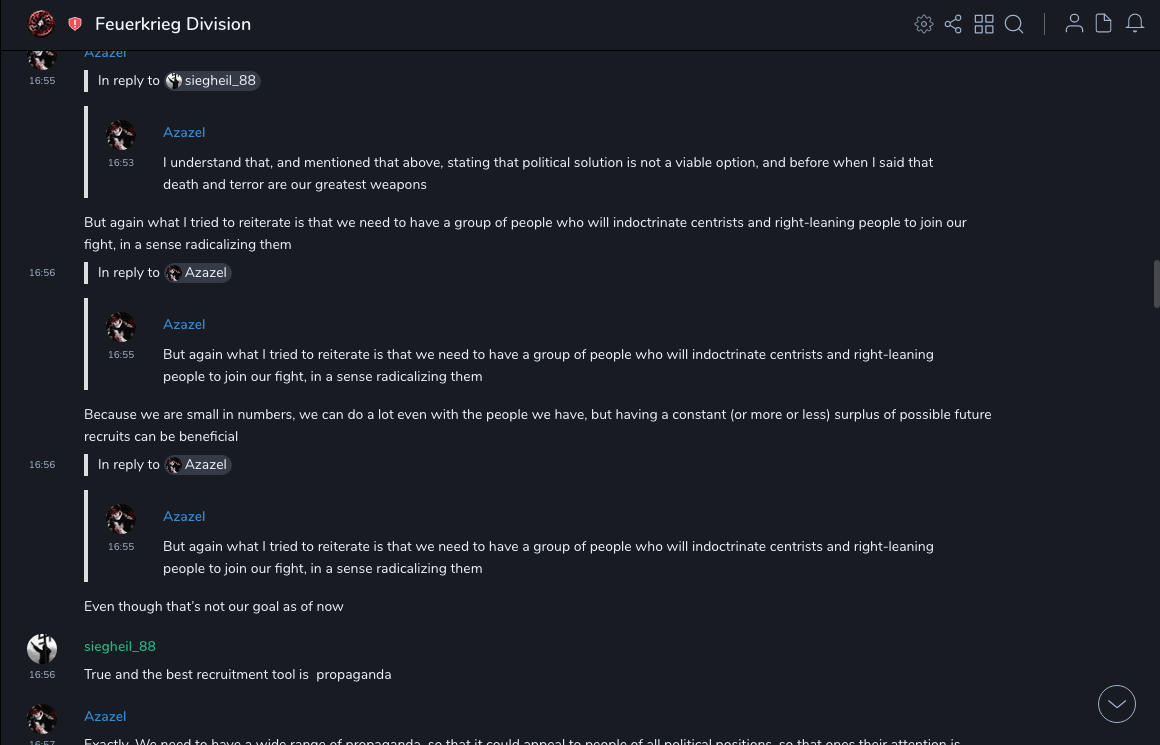Open the room settings gear icon

point(924,24)
